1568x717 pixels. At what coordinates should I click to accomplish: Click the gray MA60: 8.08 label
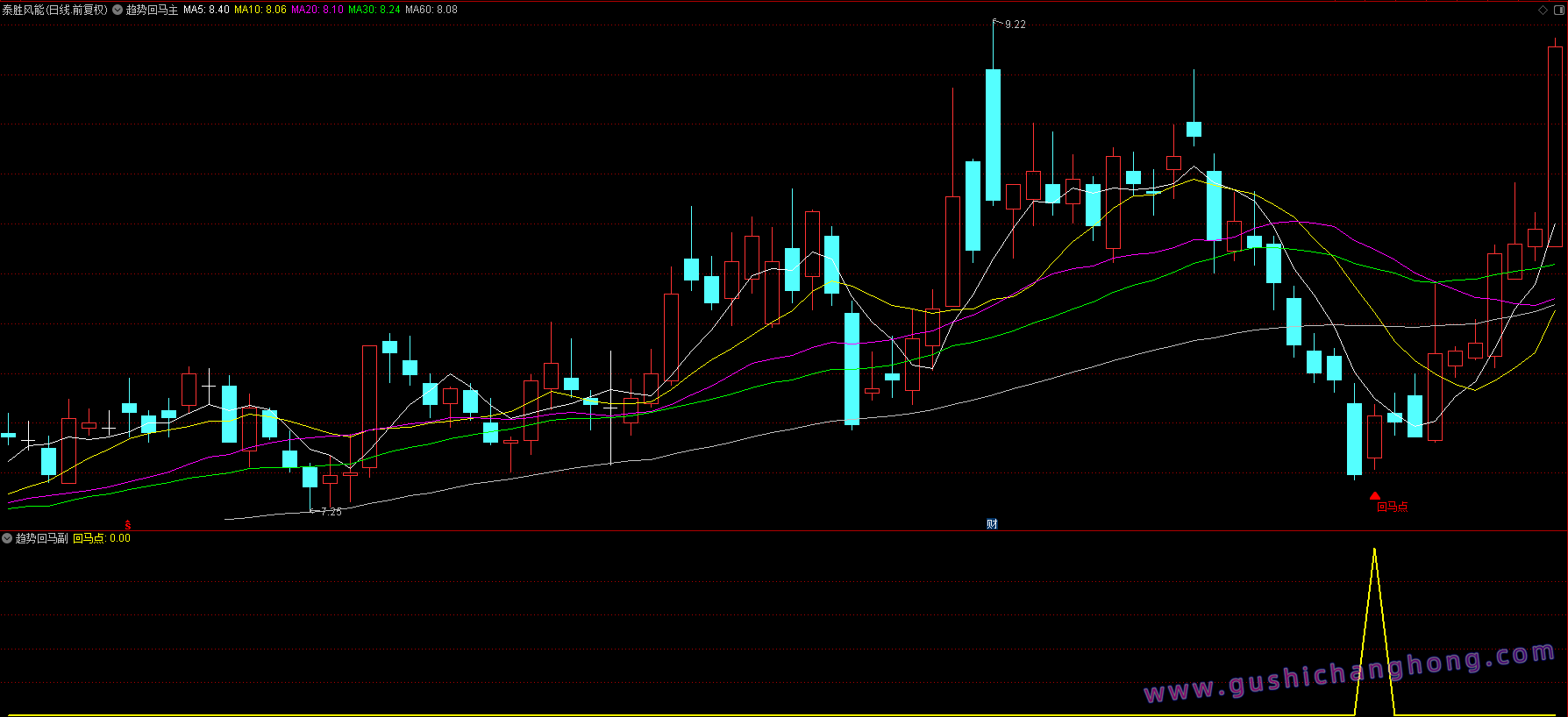pos(431,10)
